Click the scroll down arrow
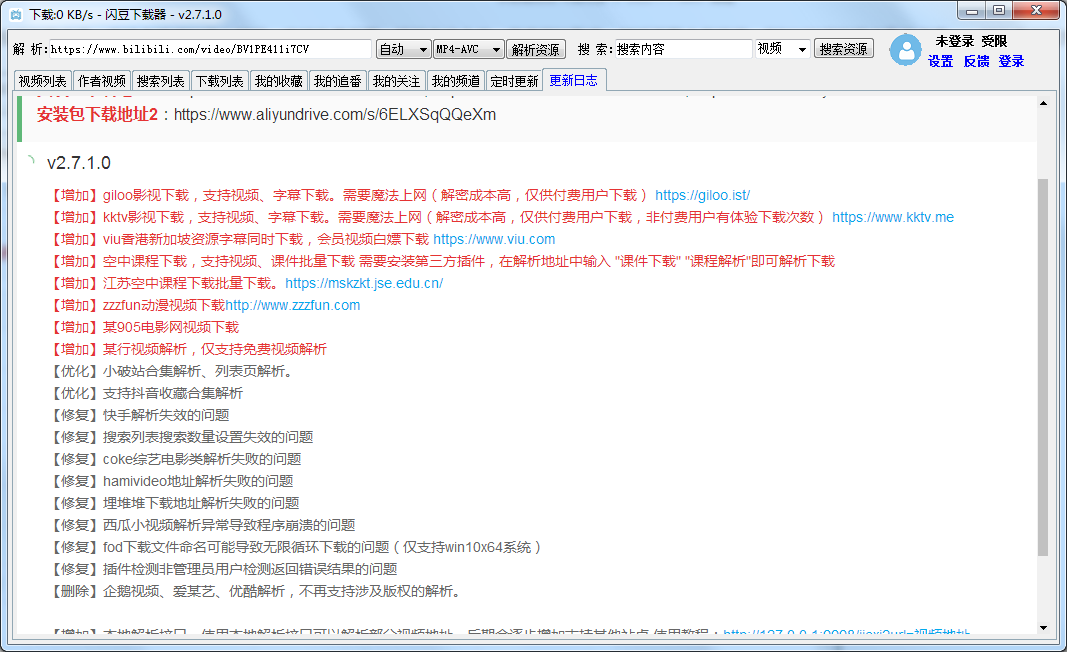This screenshot has width=1067, height=652. click(x=1043, y=627)
